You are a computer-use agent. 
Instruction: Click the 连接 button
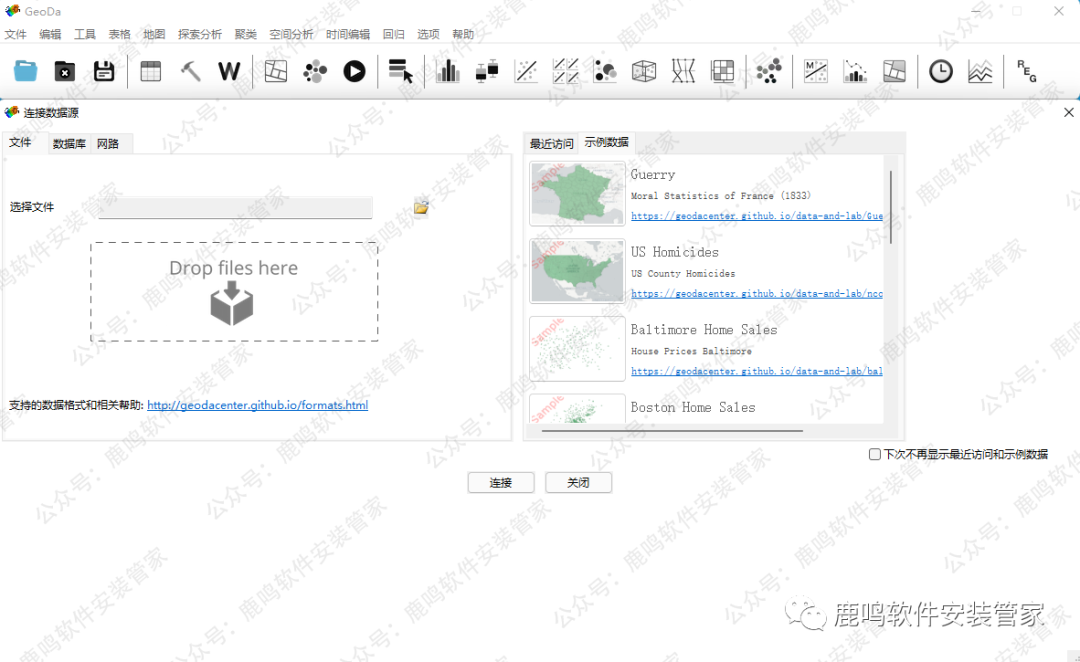[501, 482]
